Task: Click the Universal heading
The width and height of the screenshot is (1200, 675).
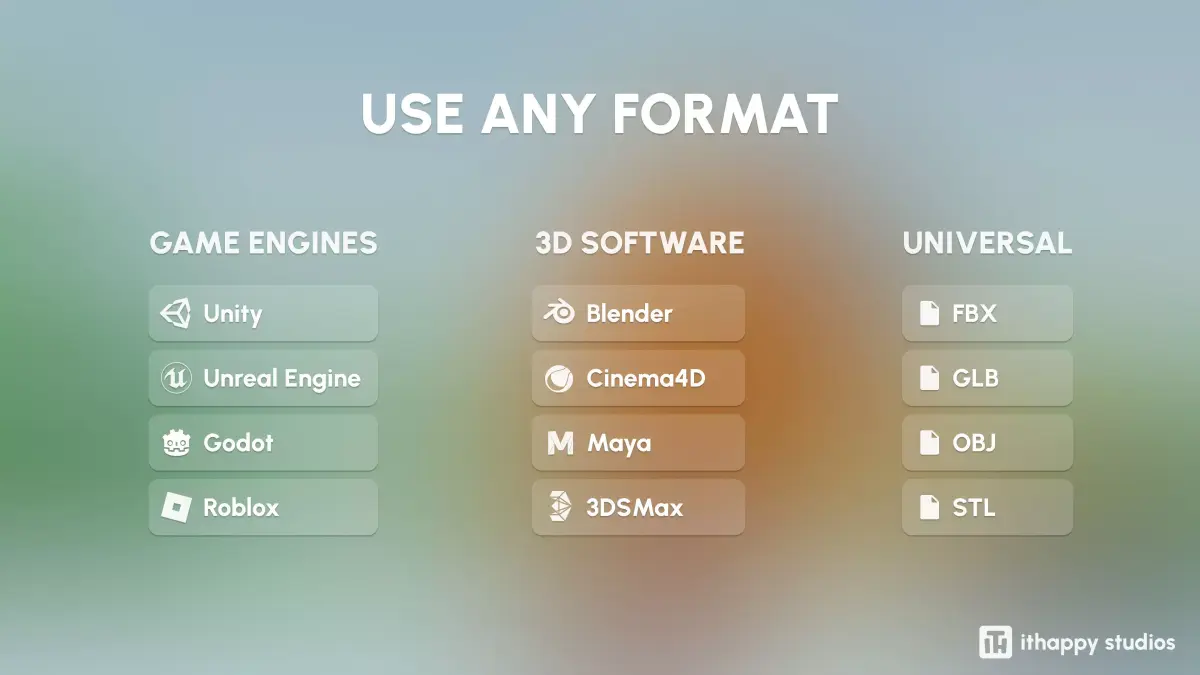Action: point(987,243)
